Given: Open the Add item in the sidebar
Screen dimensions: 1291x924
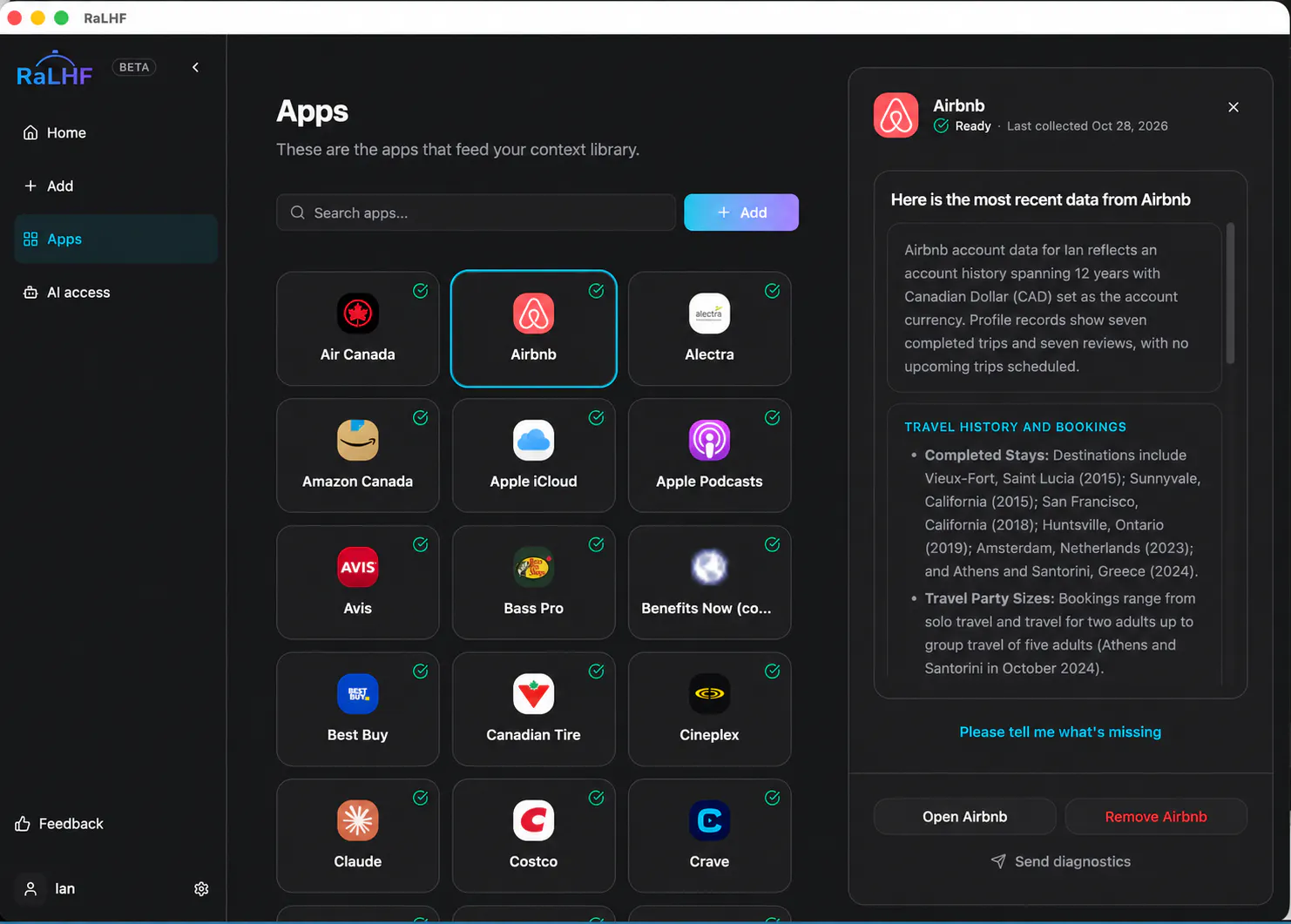Looking at the screenshot, I should (x=116, y=185).
